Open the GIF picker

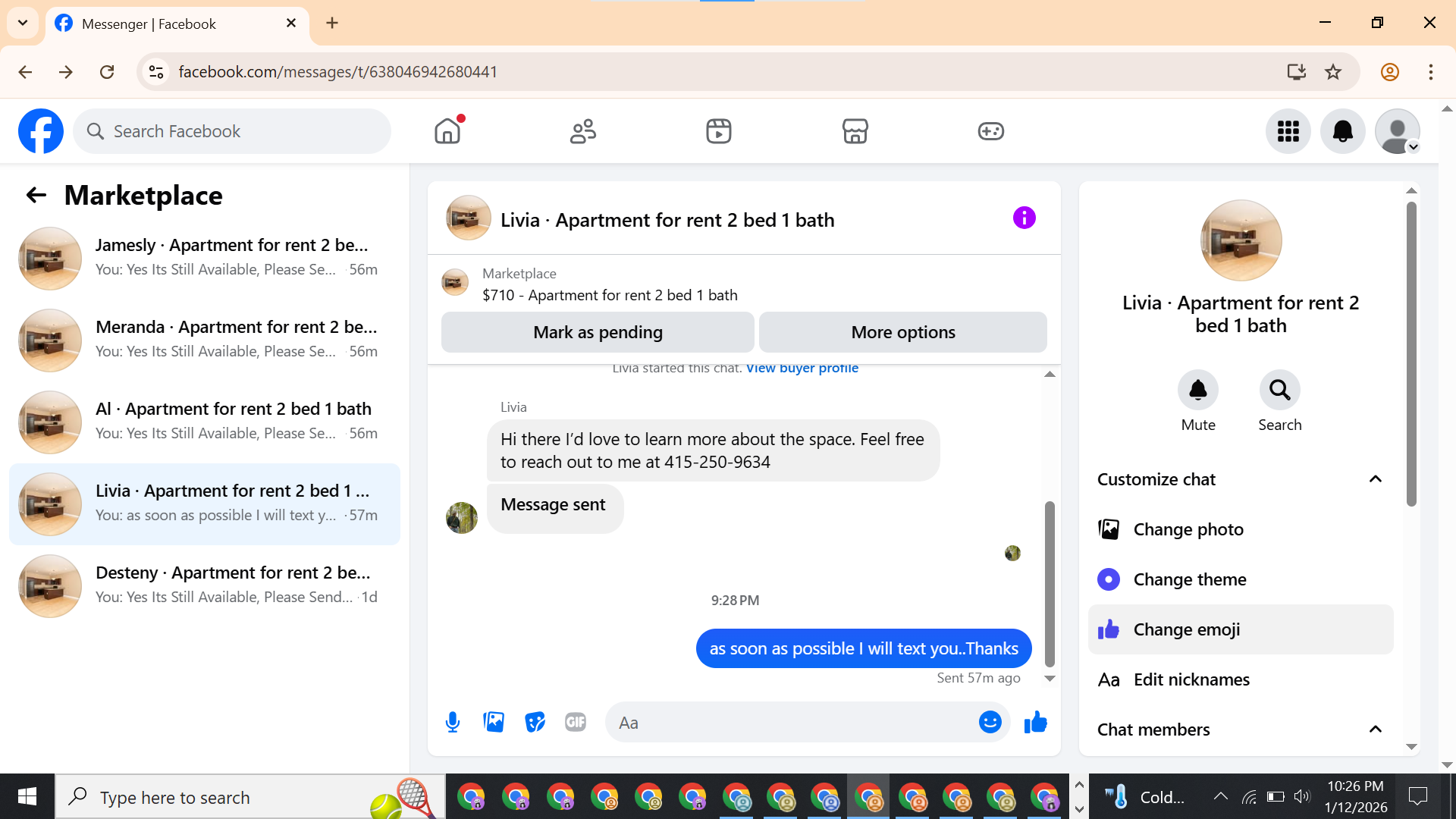click(576, 722)
